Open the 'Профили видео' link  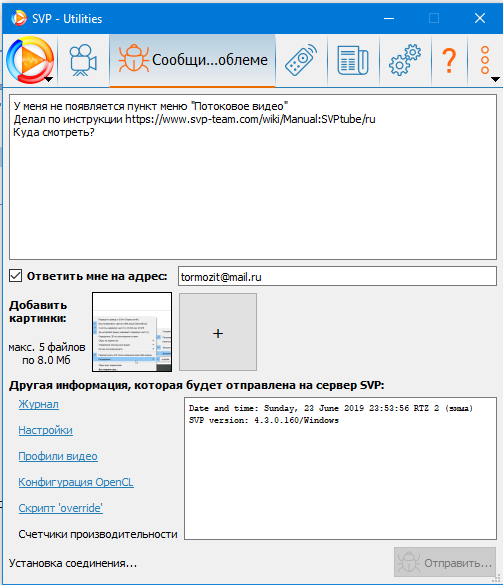[58, 456]
